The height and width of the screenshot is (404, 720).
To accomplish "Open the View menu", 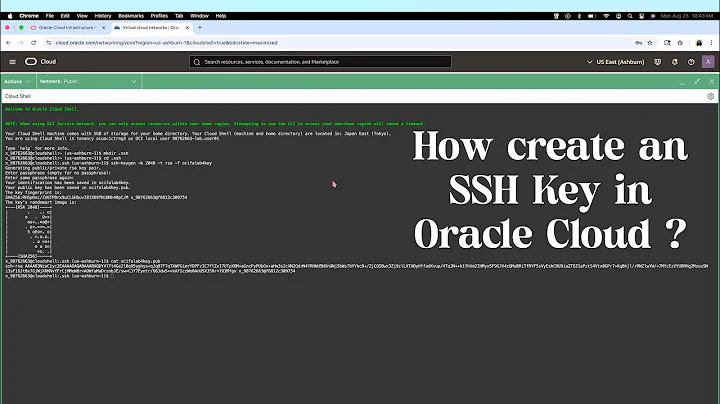I will click(82, 16).
